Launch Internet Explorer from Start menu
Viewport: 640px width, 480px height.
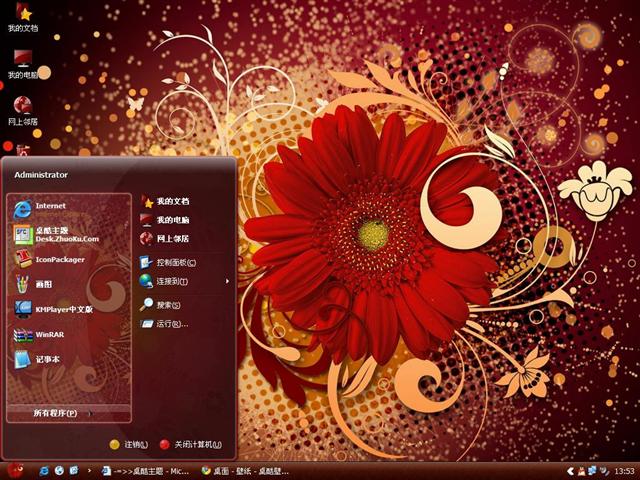[x=69, y=207]
